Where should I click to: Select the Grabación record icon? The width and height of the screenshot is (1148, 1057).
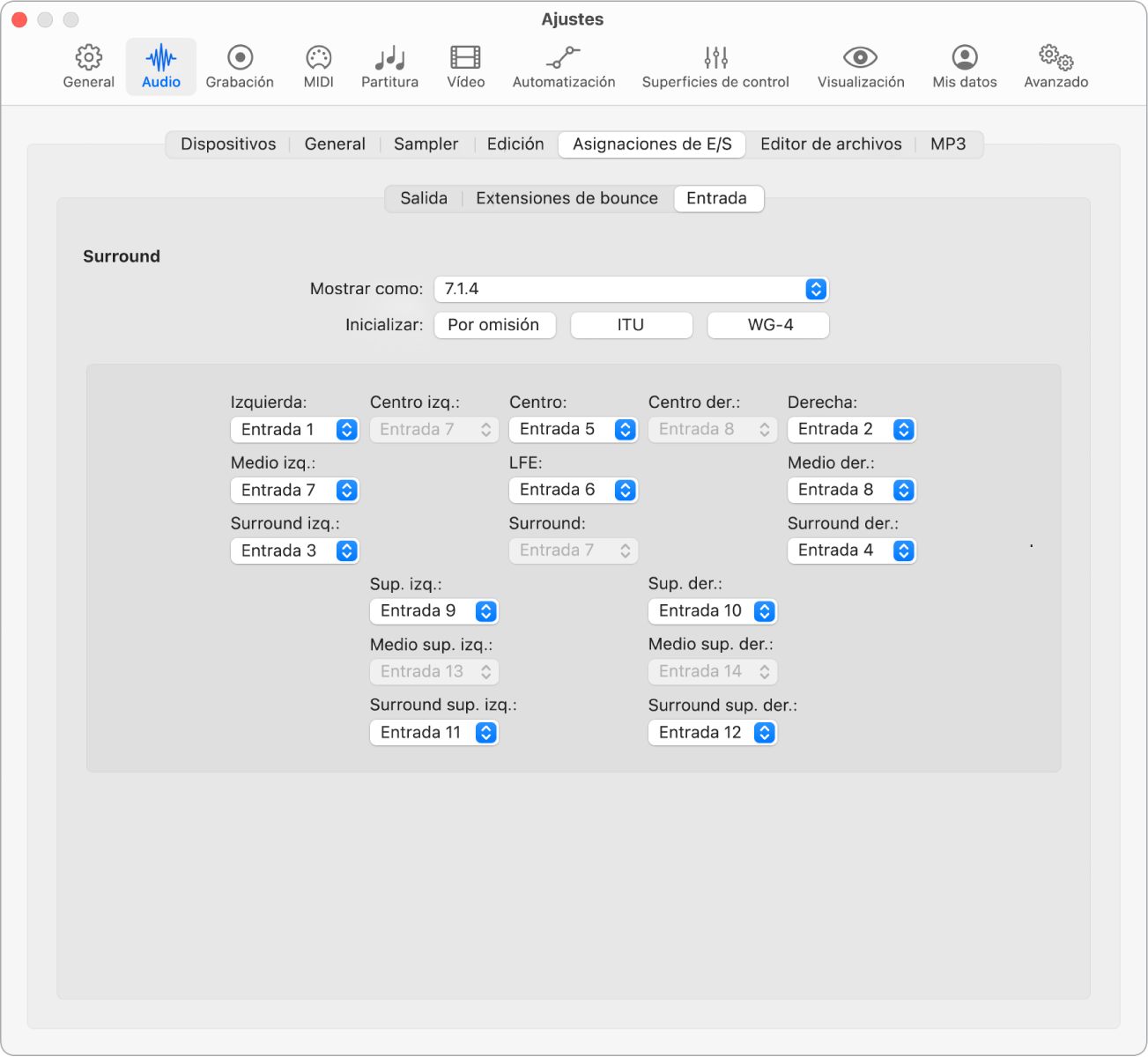click(x=240, y=58)
